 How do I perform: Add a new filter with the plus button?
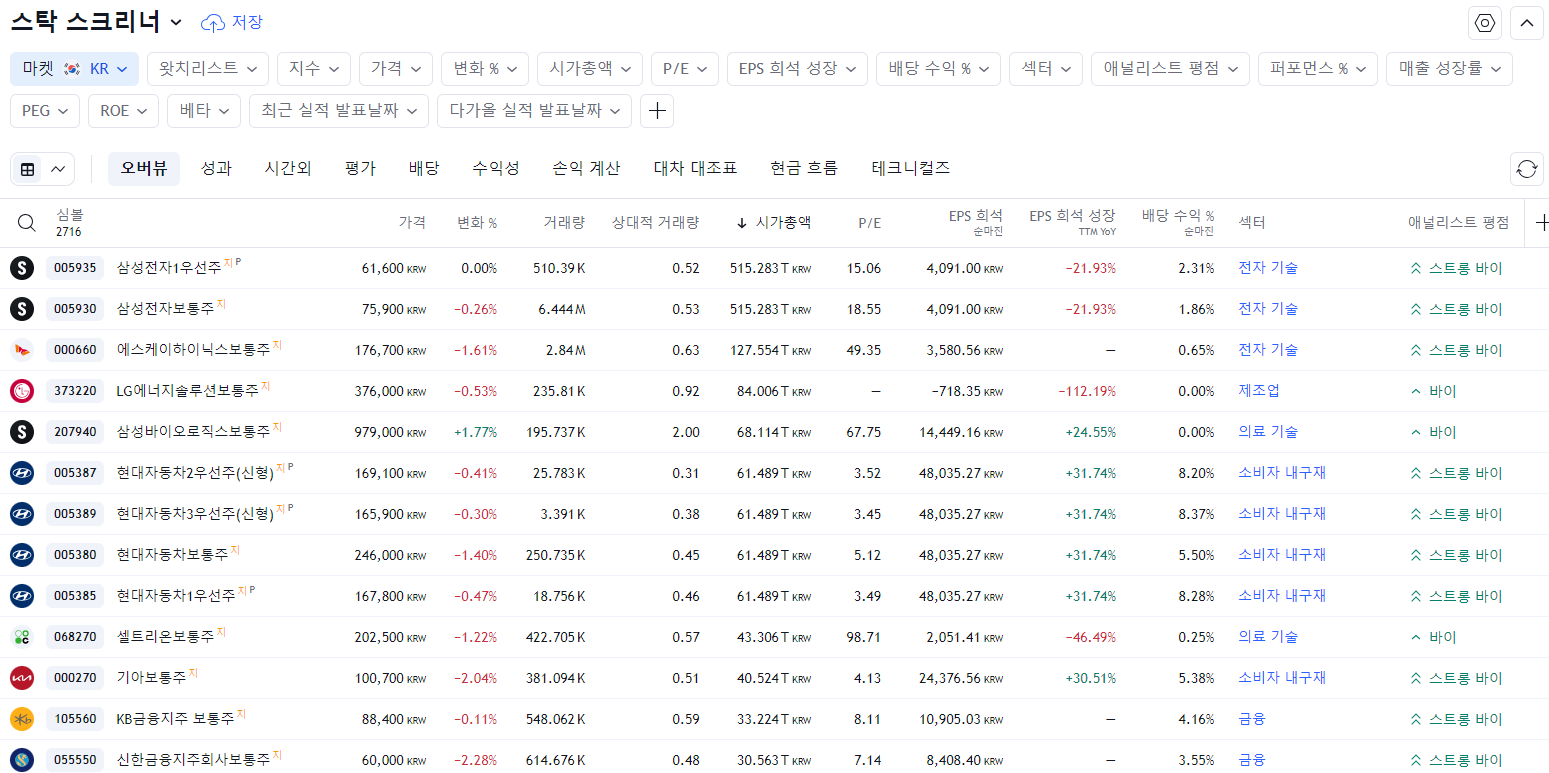point(657,111)
